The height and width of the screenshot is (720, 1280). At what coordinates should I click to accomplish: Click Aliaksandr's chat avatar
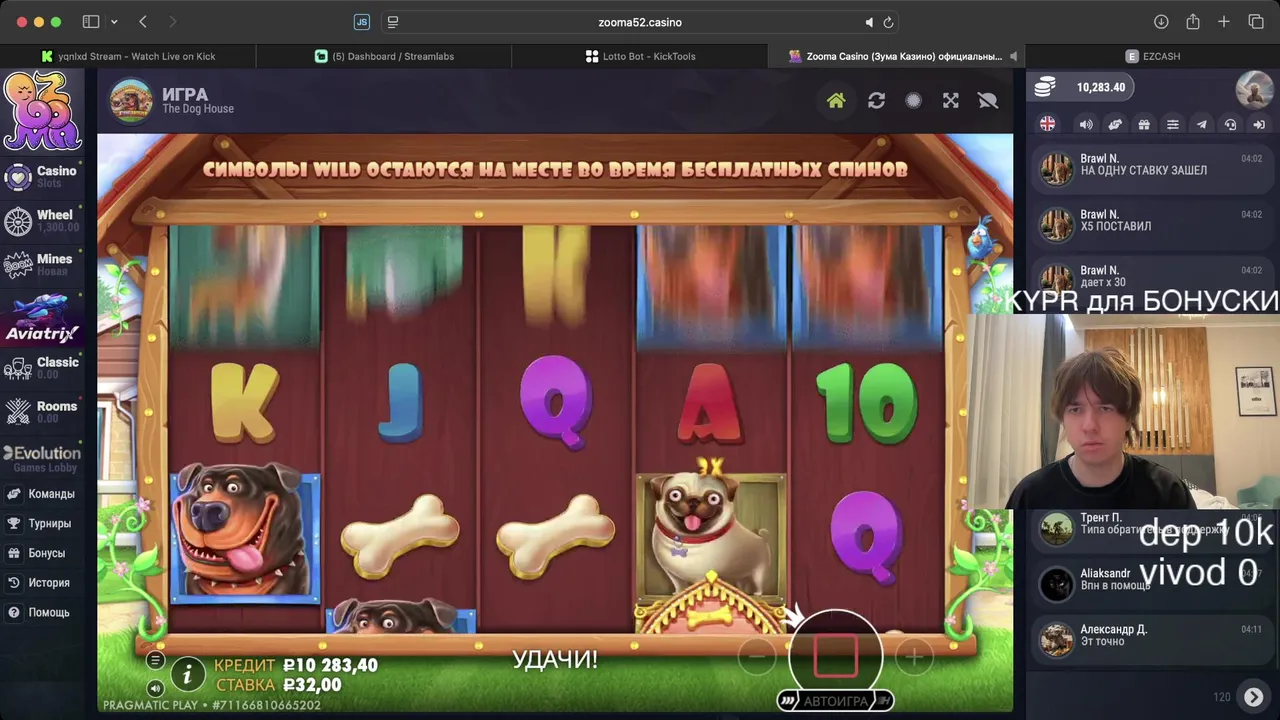(1056, 584)
